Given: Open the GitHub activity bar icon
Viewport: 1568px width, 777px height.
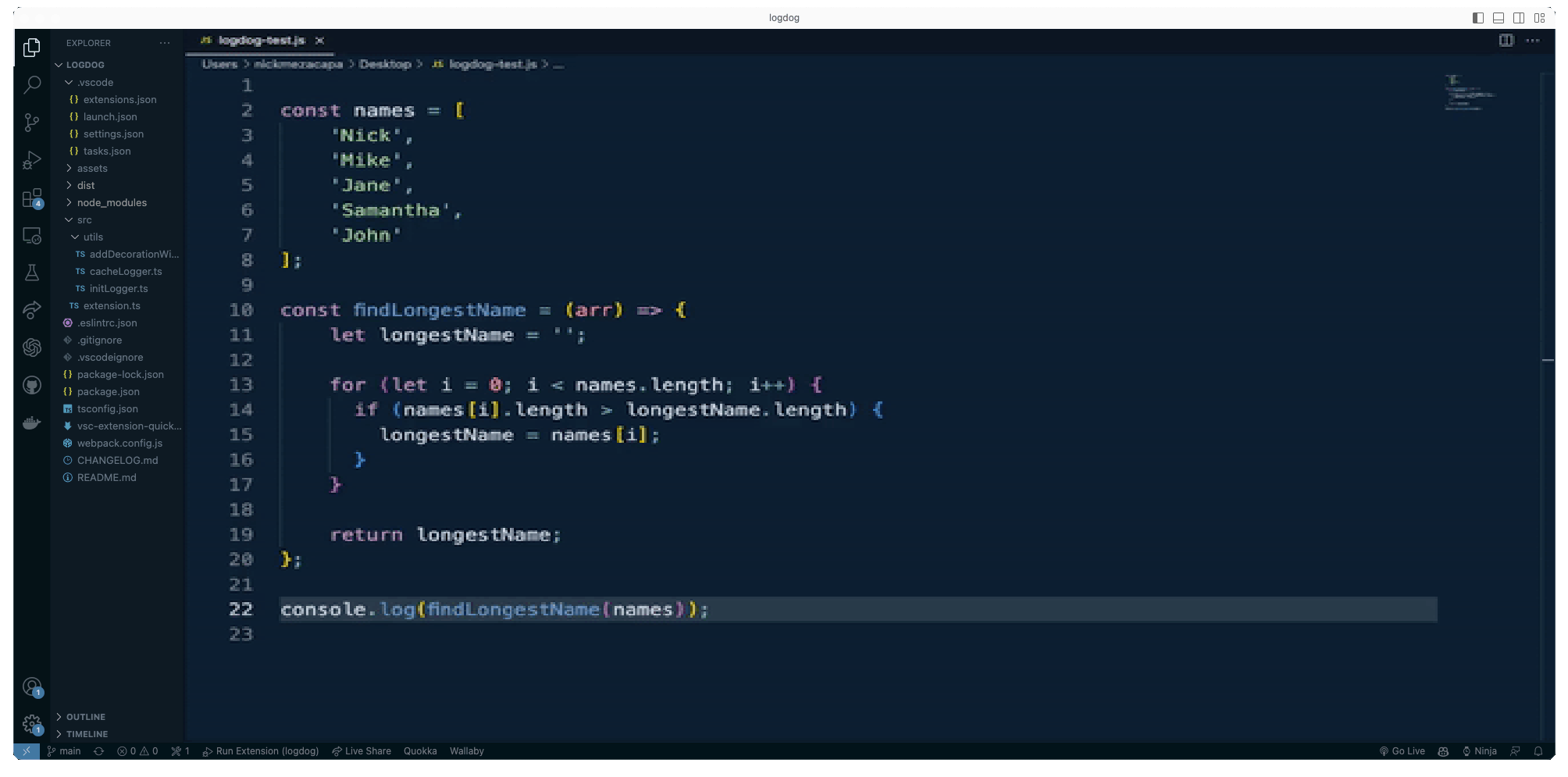Looking at the screenshot, I should (x=32, y=385).
